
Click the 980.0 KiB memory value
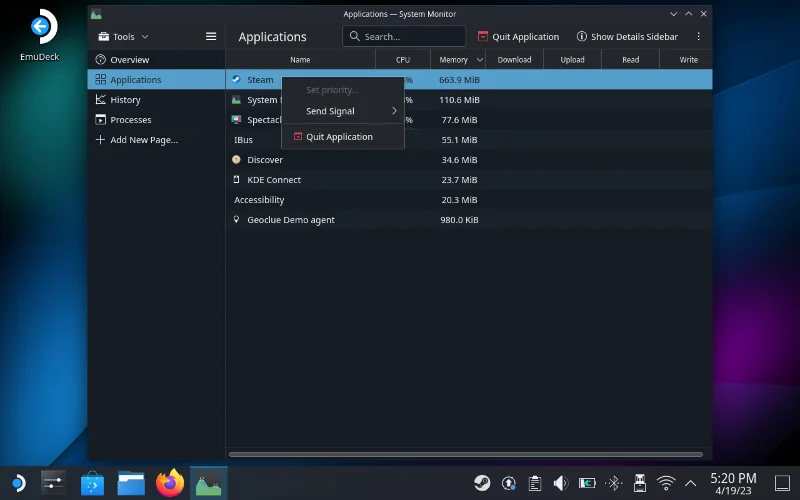click(x=459, y=219)
